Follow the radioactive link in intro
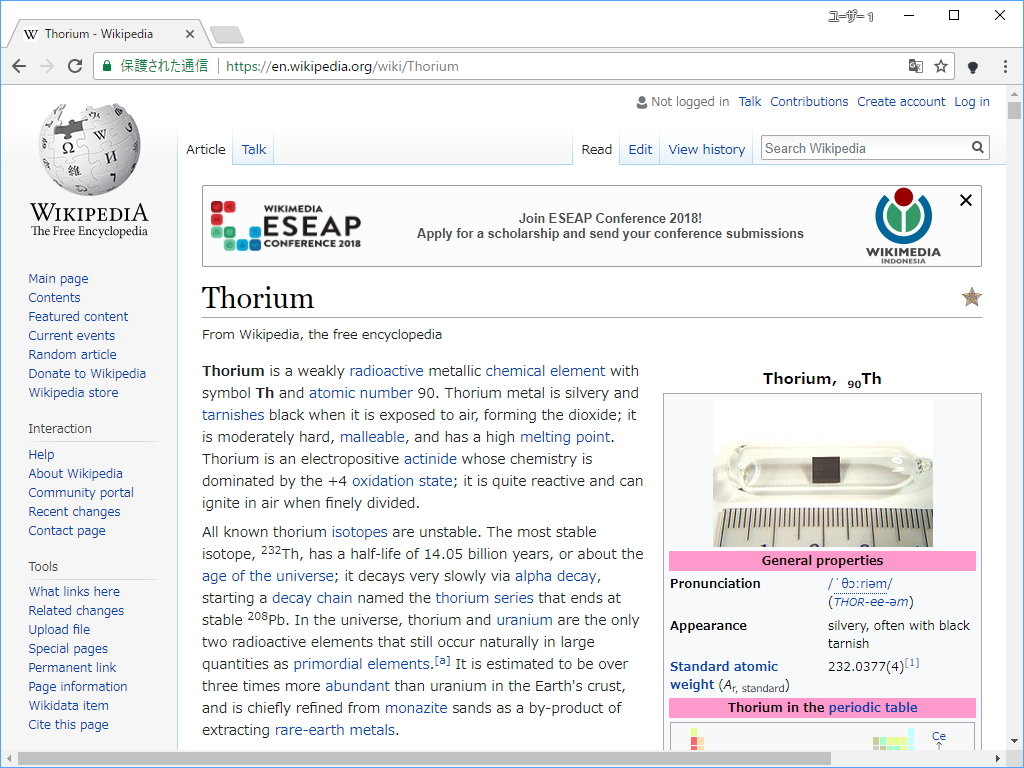 pyautogui.click(x=386, y=371)
